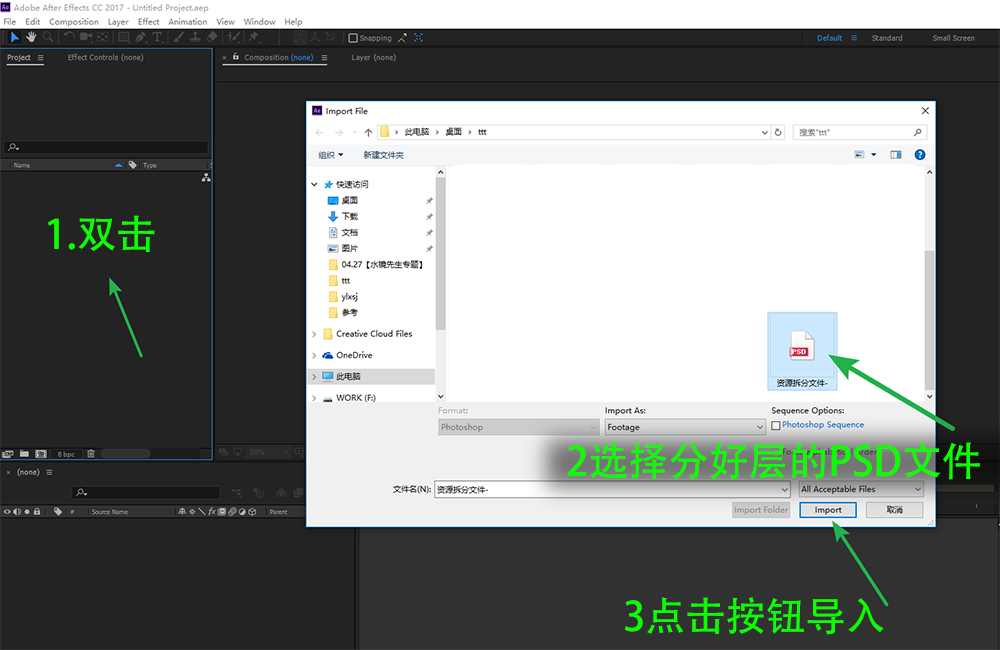Open the File menu
This screenshot has width=1000, height=650.
coord(10,22)
